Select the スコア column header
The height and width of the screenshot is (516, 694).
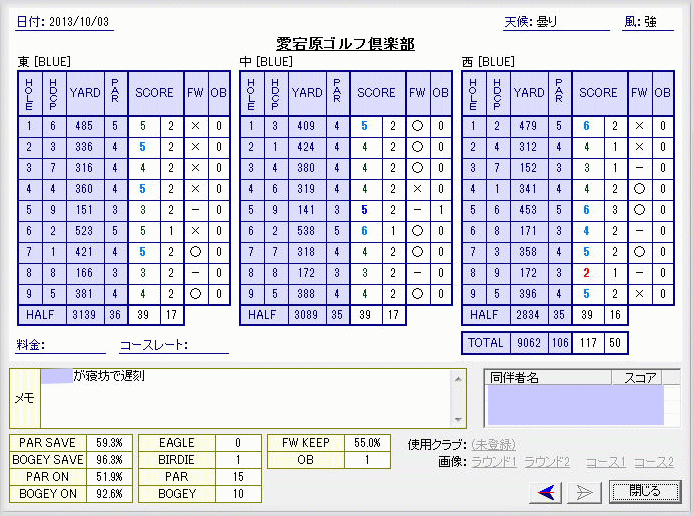637,377
